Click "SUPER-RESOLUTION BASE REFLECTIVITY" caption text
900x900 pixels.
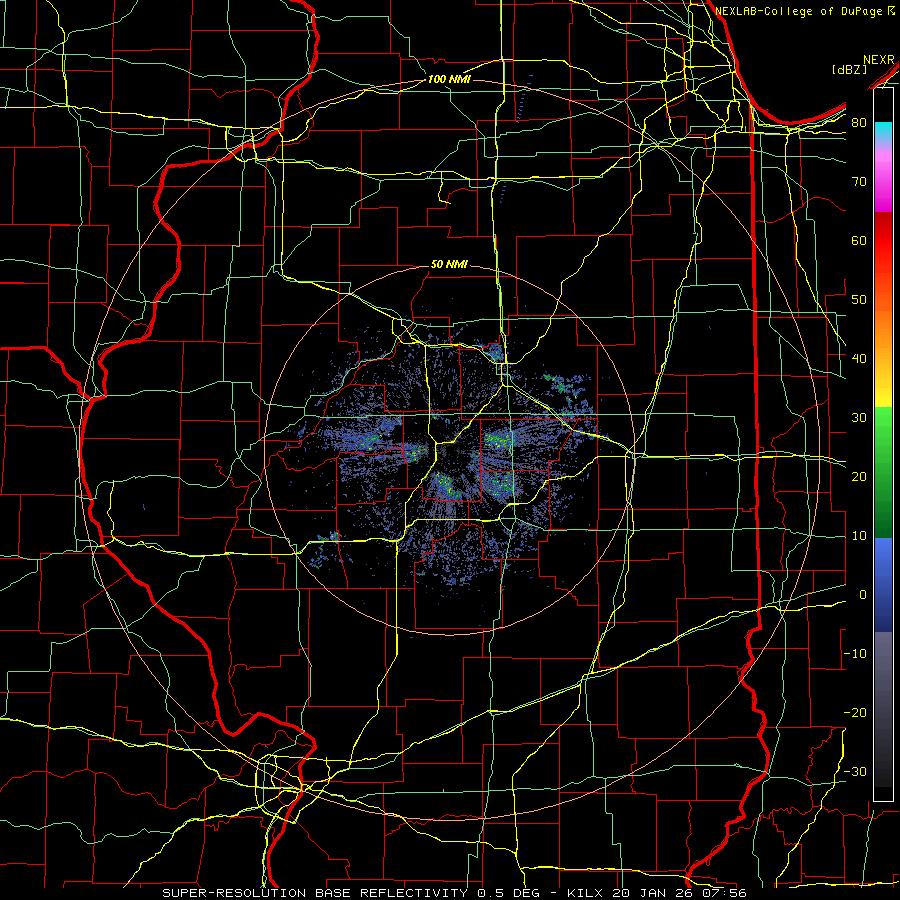click(315, 893)
